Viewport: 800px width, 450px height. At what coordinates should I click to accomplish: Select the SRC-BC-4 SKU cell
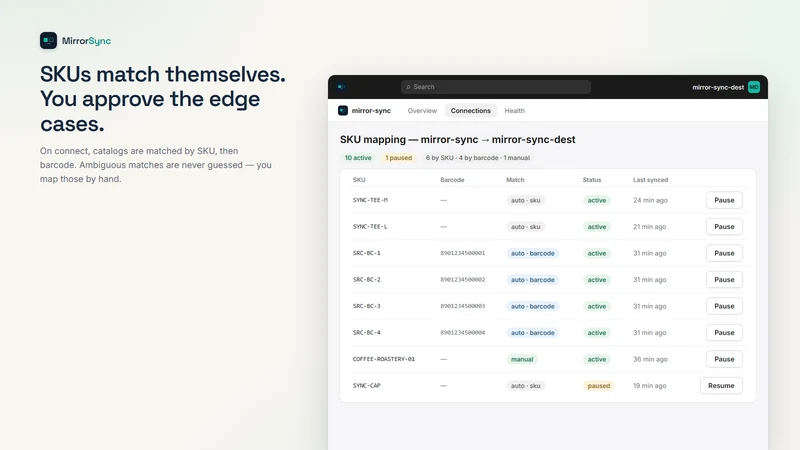[x=366, y=333]
